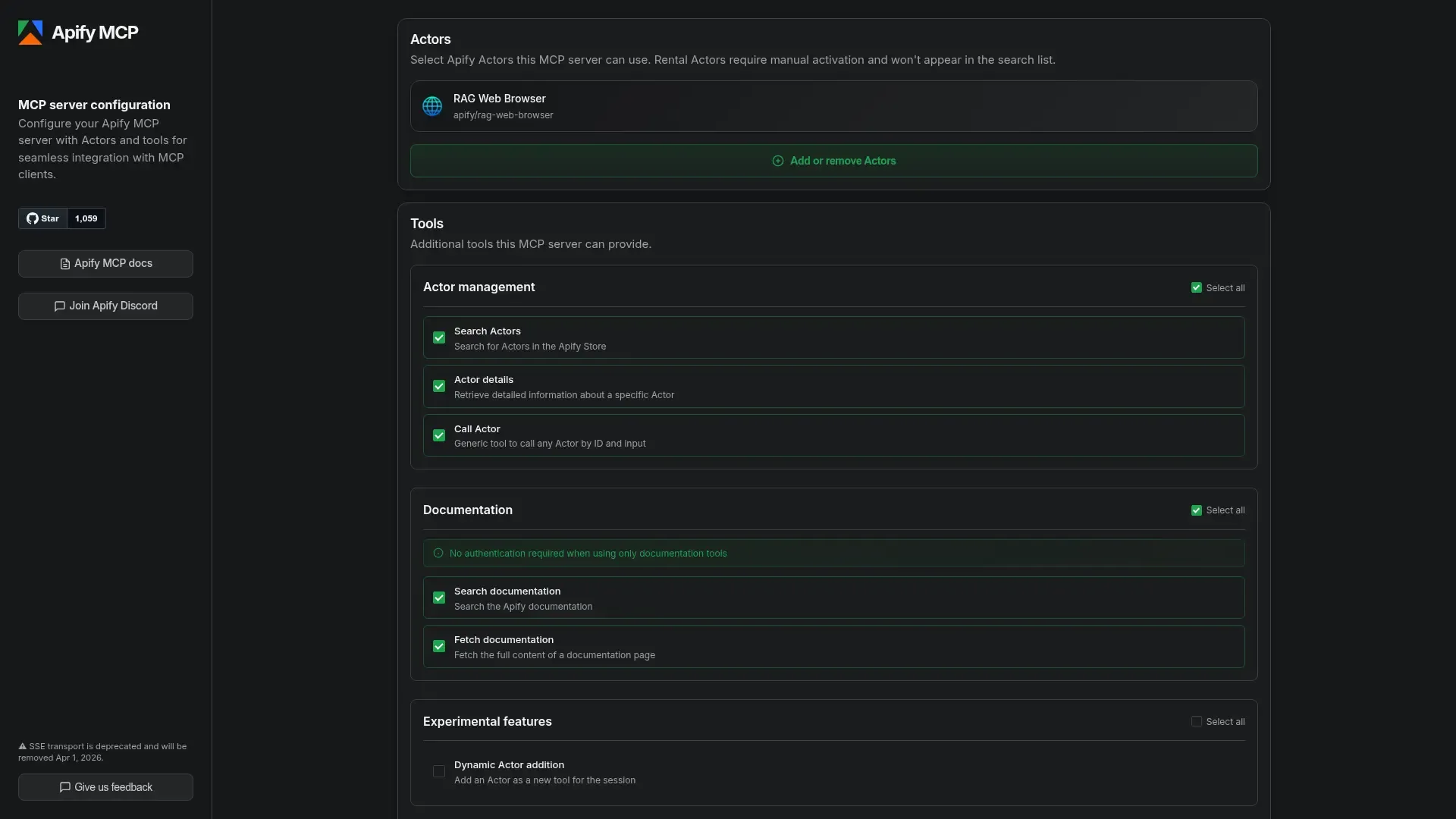This screenshot has width=1456, height=819.
Task: Click Give us feedback button
Action: [x=105, y=787]
